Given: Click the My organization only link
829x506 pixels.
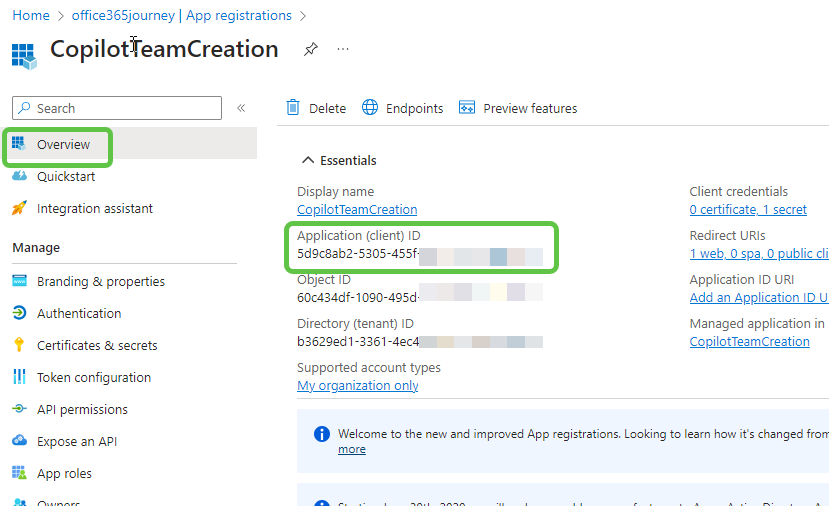Looking at the screenshot, I should pyautogui.click(x=357, y=385).
